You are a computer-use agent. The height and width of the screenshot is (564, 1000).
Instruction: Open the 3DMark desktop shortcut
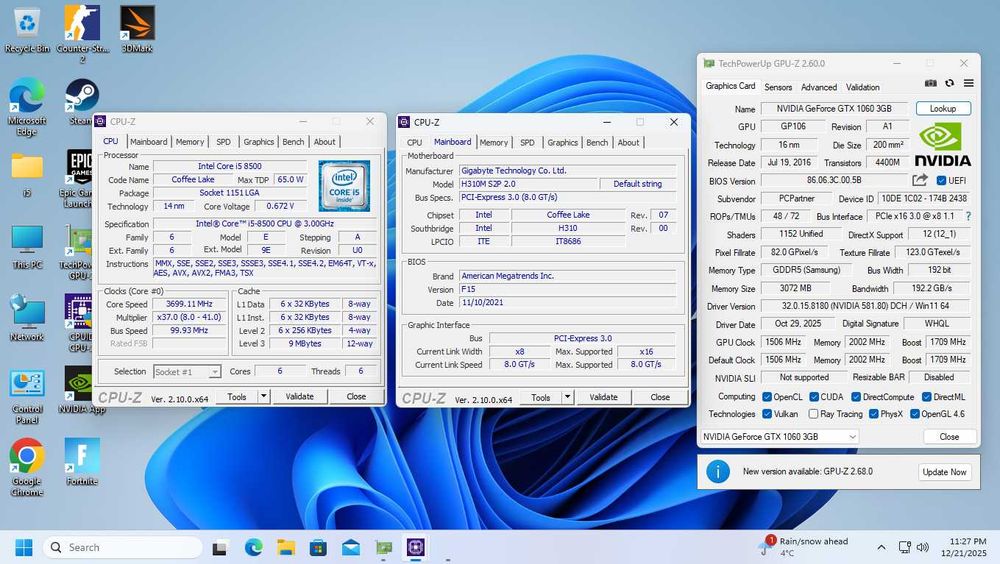(137, 29)
